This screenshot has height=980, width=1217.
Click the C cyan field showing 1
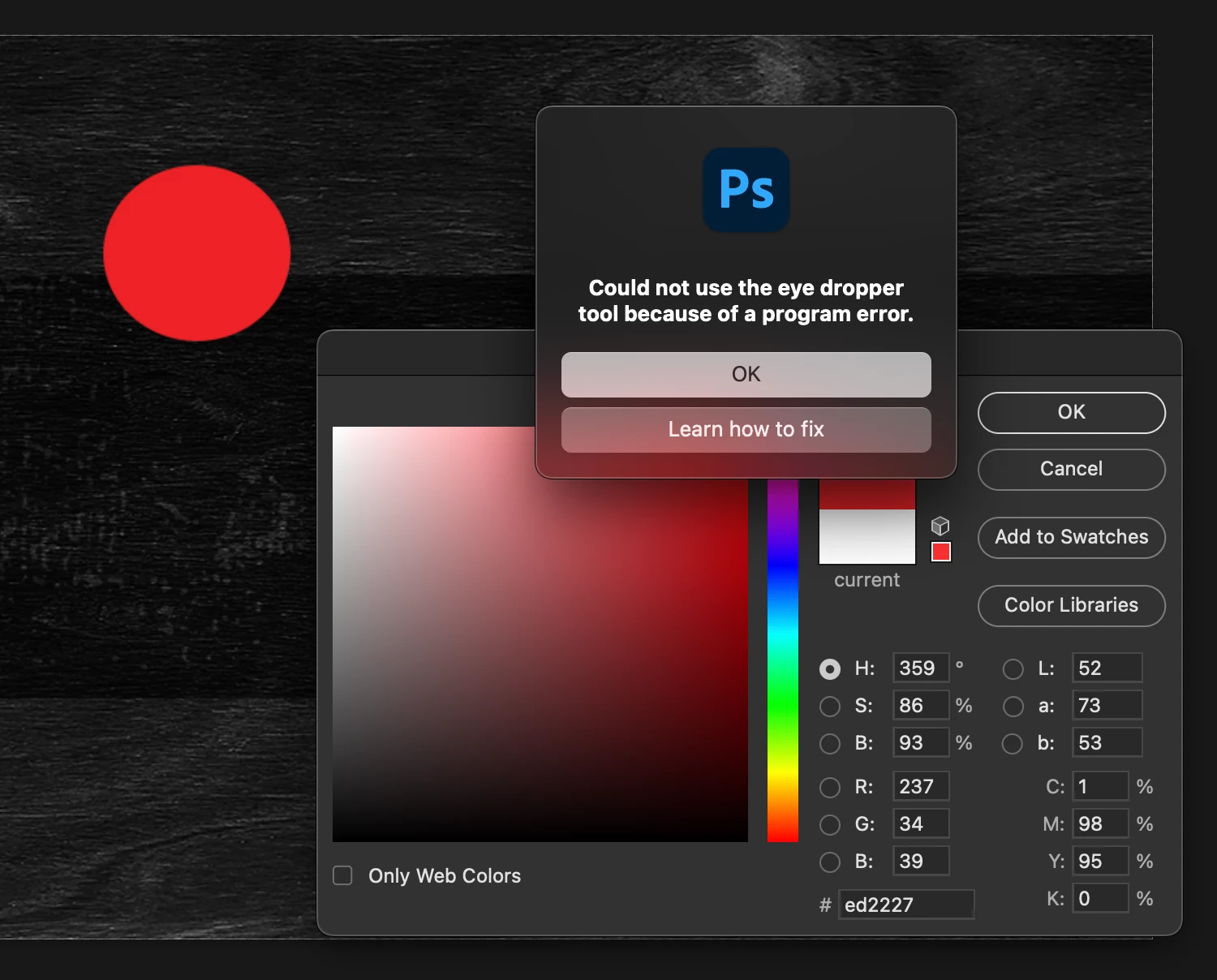coord(1101,787)
